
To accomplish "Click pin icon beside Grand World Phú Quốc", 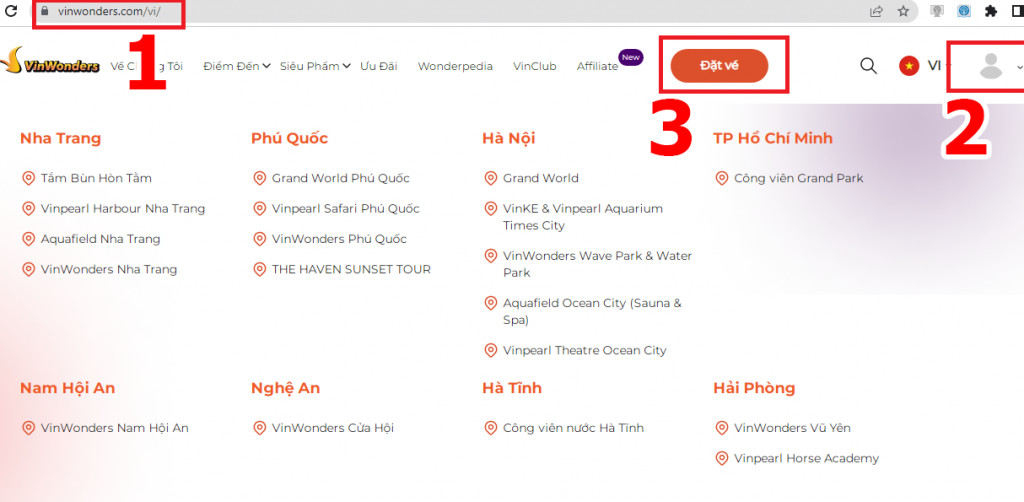I will (x=259, y=178).
